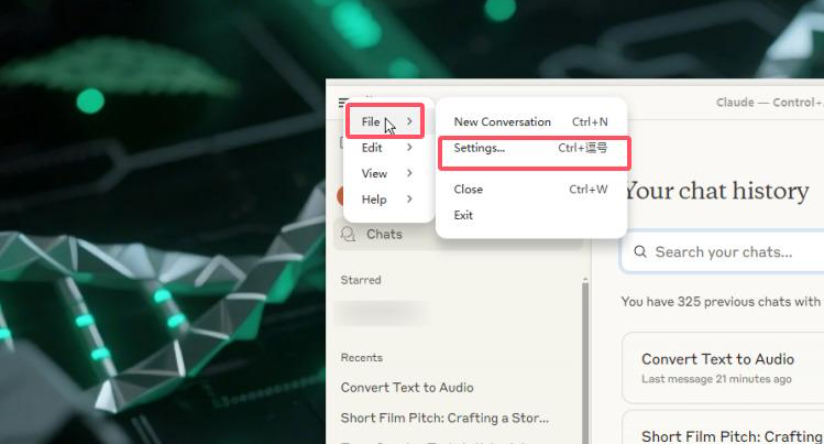The height and width of the screenshot is (445, 825).
Task: Expand the Help submenu chevron
Action: [x=409, y=199]
